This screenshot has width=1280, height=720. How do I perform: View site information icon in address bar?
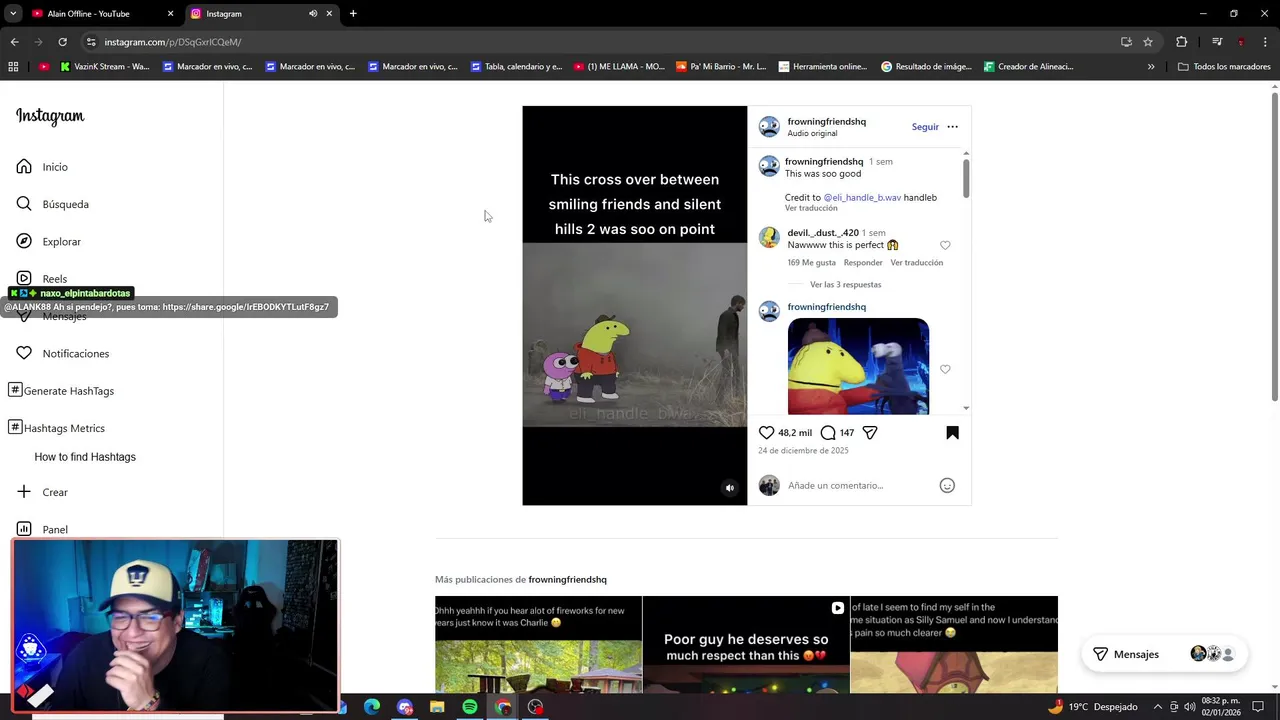pos(91,42)
